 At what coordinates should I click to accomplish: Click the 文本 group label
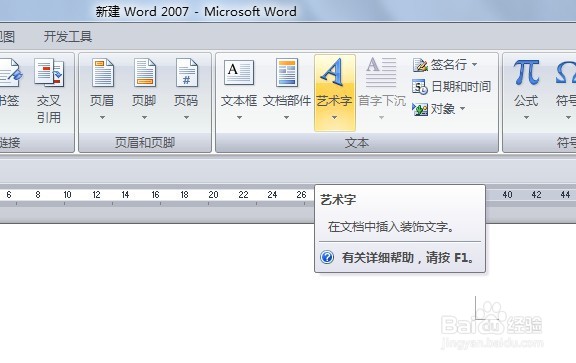coord(357,143)
